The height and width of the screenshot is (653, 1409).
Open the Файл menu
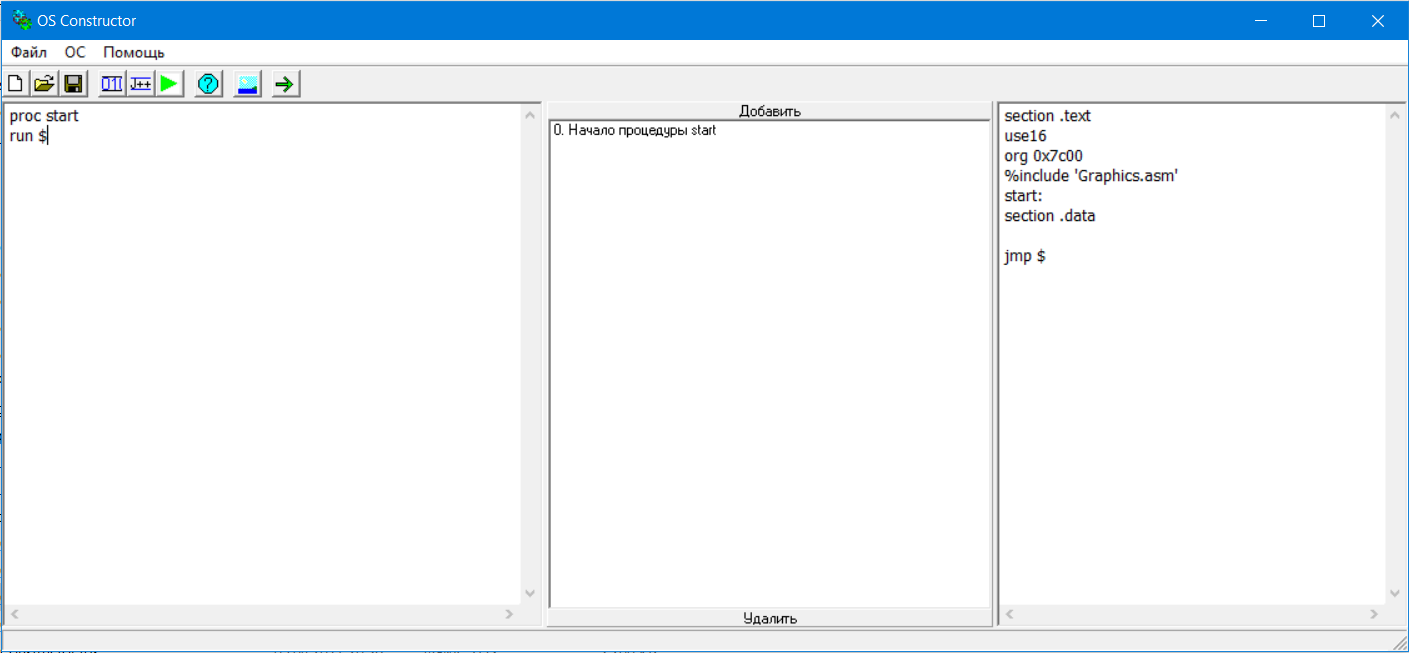[x=29, y=52]
